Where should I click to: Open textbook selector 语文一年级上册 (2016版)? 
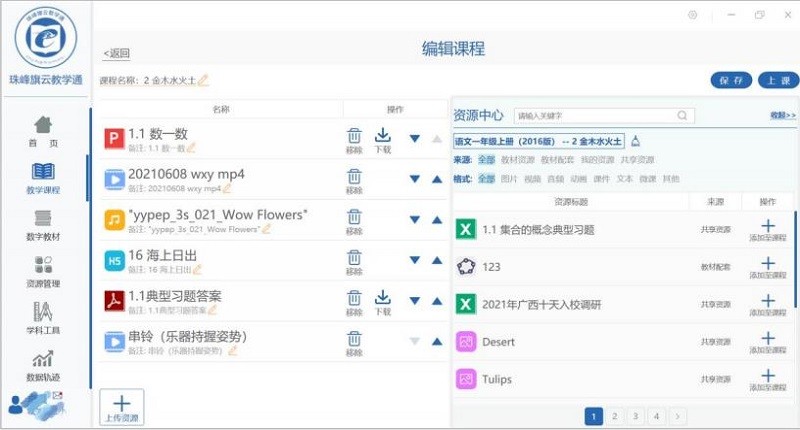pos(538,141)
